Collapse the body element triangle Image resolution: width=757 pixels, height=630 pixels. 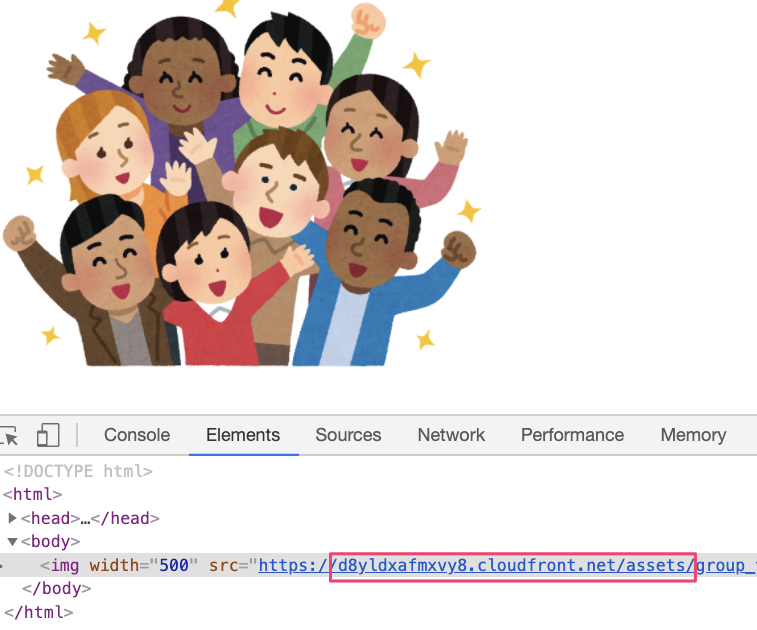tap(12, 542)
